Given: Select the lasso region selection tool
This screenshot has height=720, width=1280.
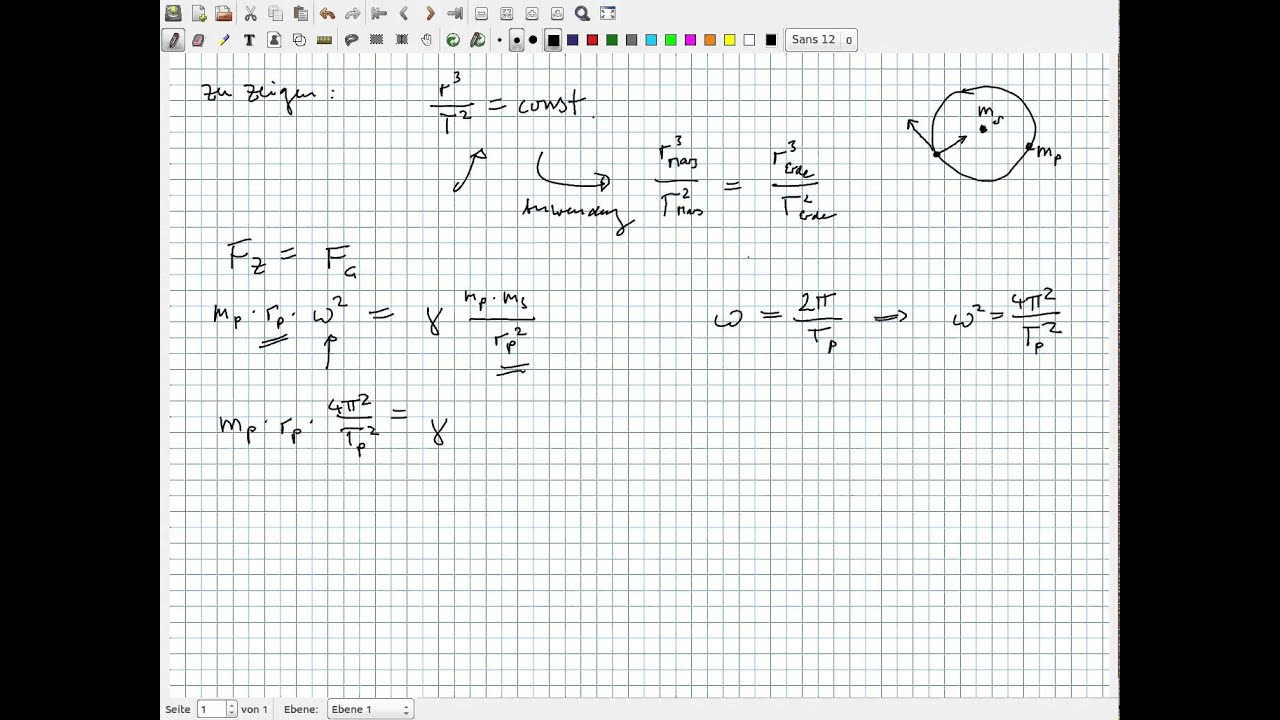Looking at the screenshot, I should coord(351,40).
